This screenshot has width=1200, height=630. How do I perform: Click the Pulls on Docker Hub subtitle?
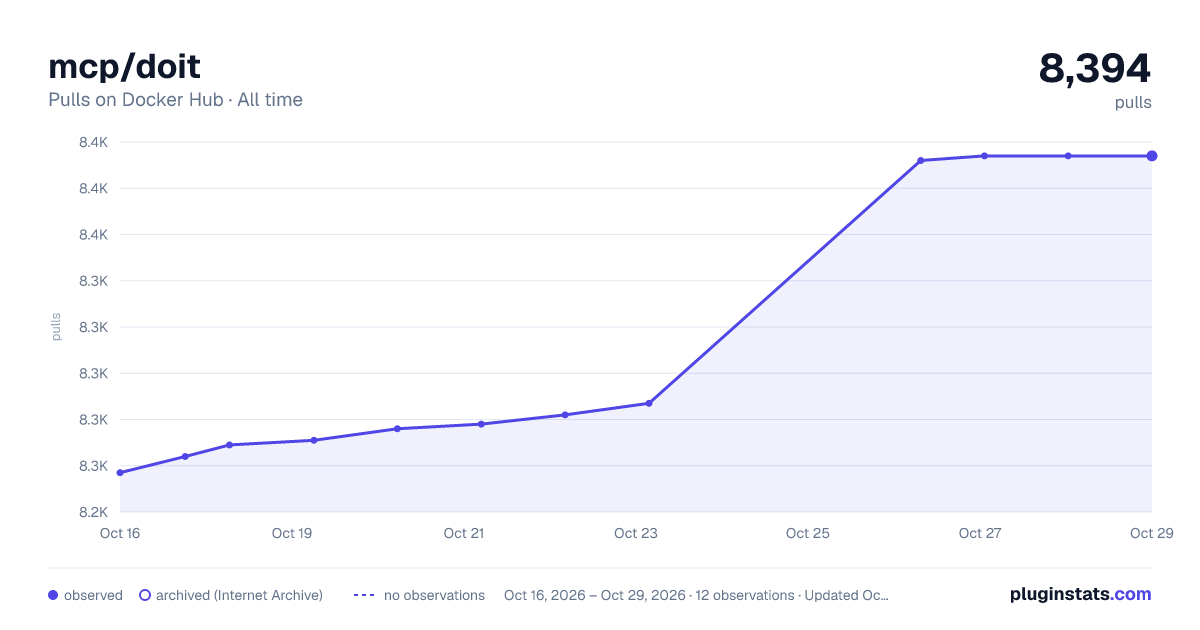175,100
